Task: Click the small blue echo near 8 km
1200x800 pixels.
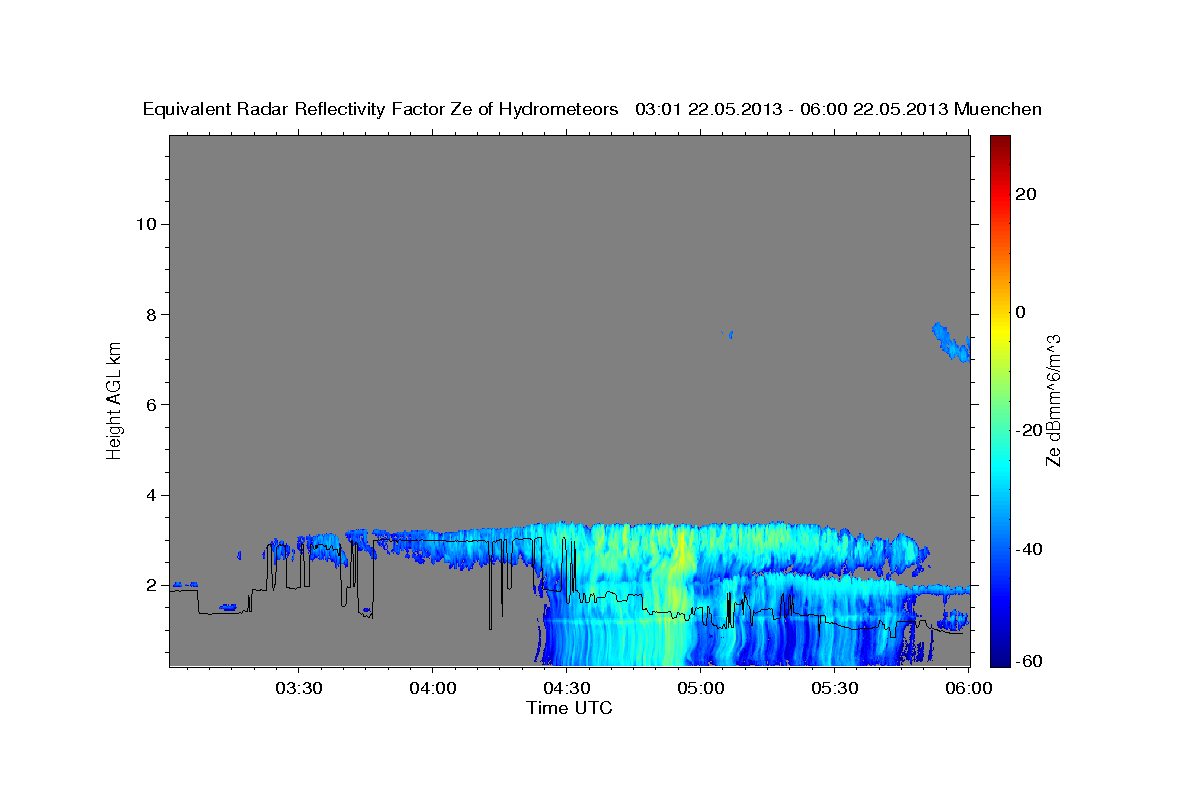Action: click(730, 334)
